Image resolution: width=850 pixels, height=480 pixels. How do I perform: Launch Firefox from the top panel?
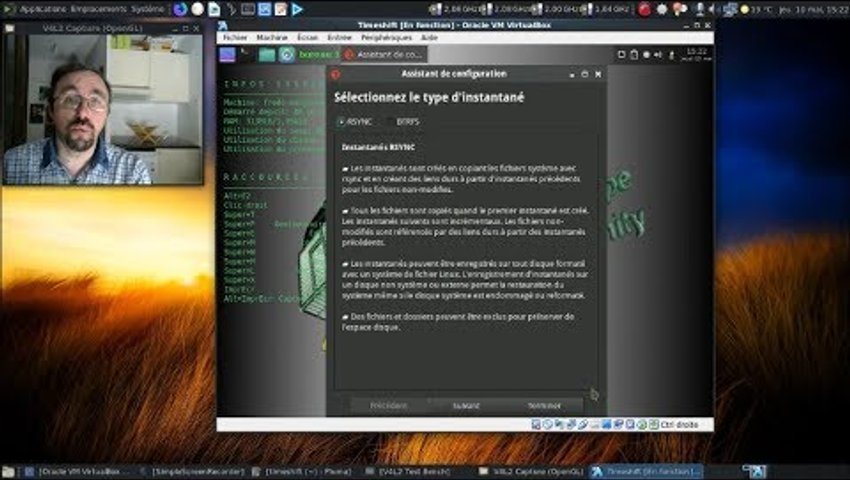pyautogui.click(x=181, y=9)
